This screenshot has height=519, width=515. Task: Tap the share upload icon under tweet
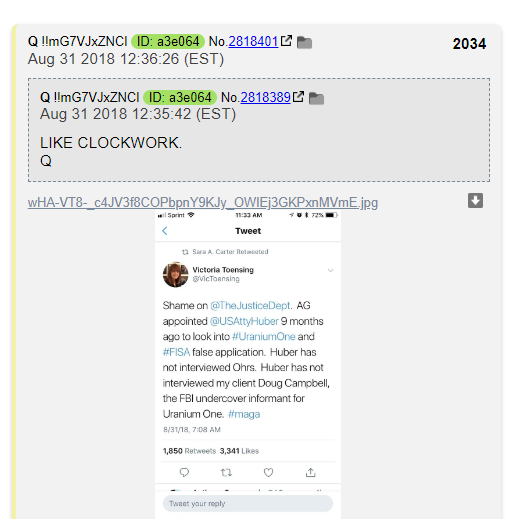pyautogui.click(x=310, y=472)
